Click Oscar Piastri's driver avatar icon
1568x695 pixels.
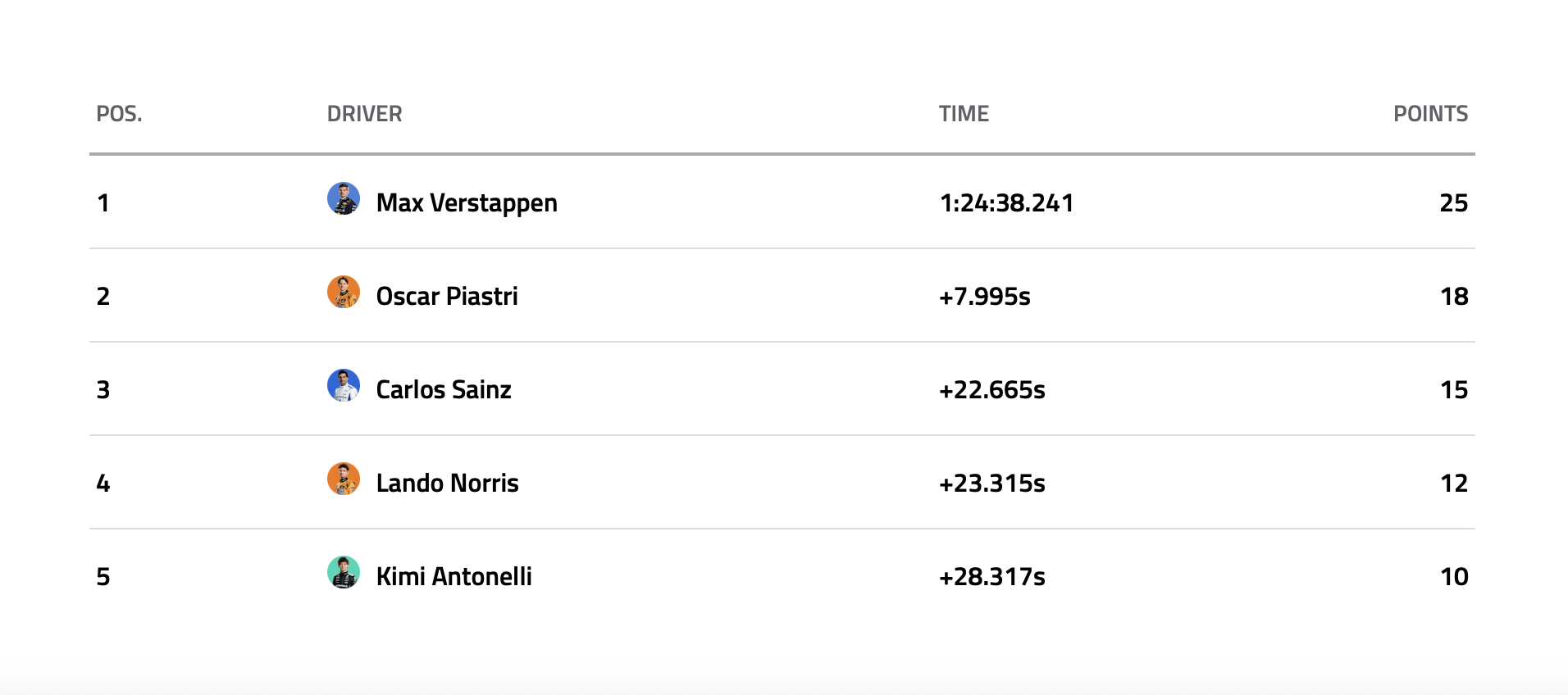click(x=344, y=293)
